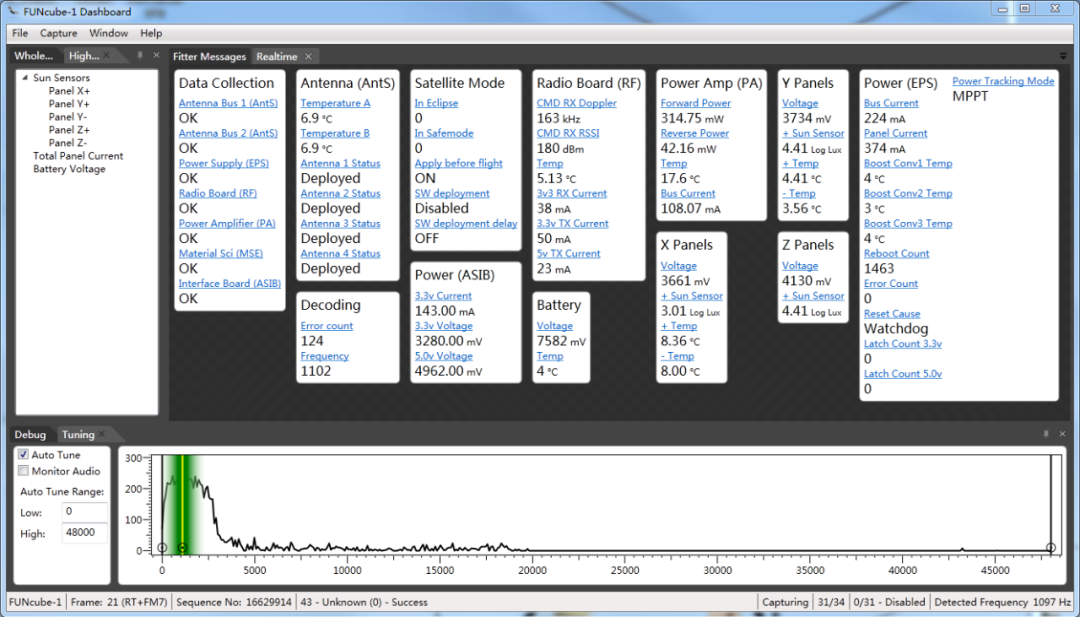Close the High... tab

pyautogui.click(x=107, y=56)
